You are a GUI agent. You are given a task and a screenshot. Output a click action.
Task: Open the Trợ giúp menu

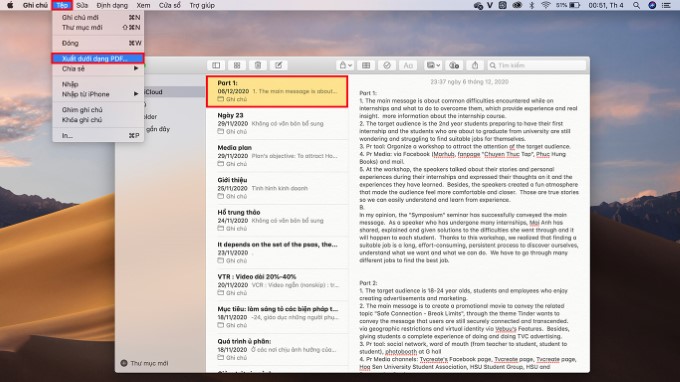click(202, 5)
